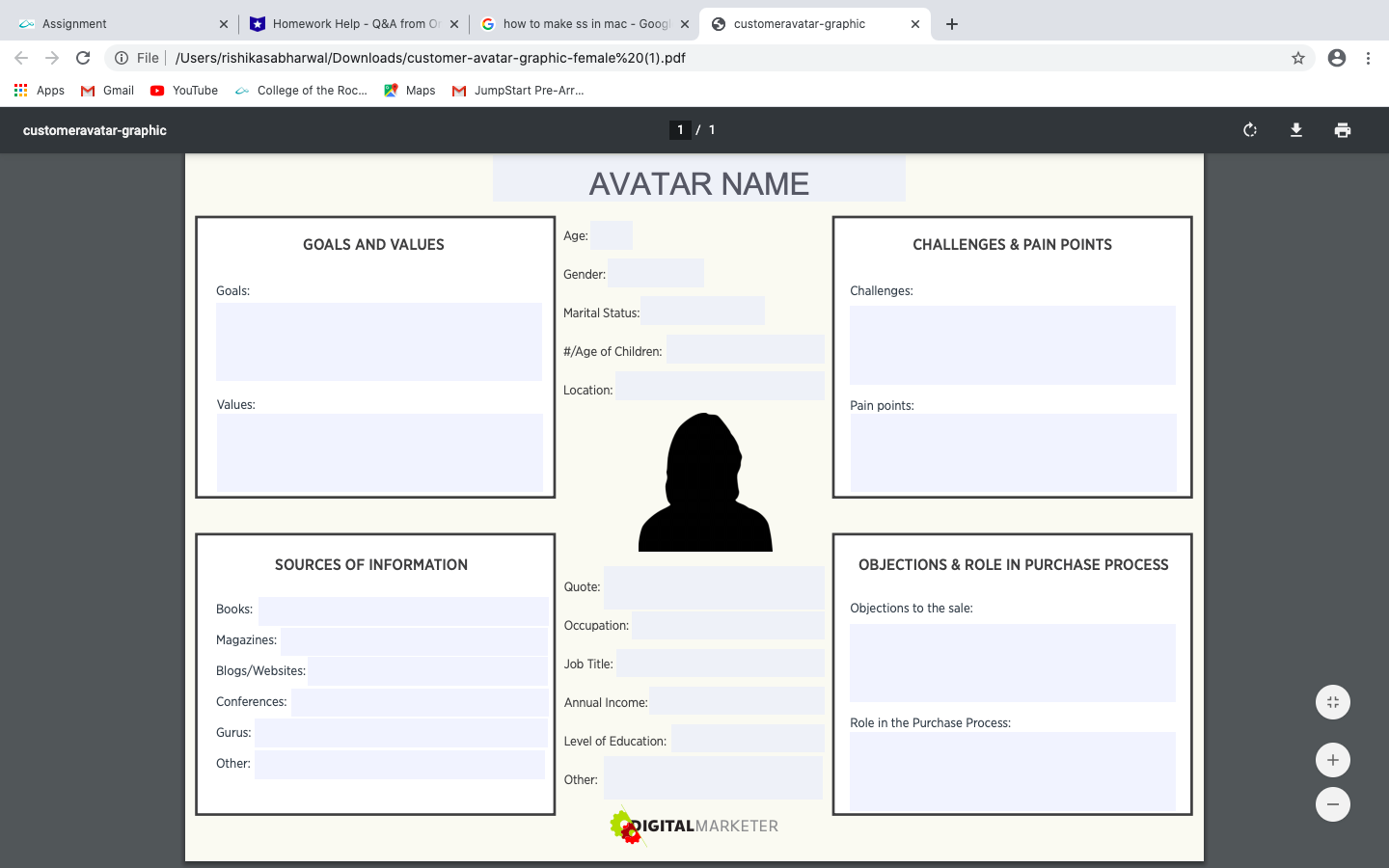Open JumpStart Pre-Arr... bookmark

518,91
